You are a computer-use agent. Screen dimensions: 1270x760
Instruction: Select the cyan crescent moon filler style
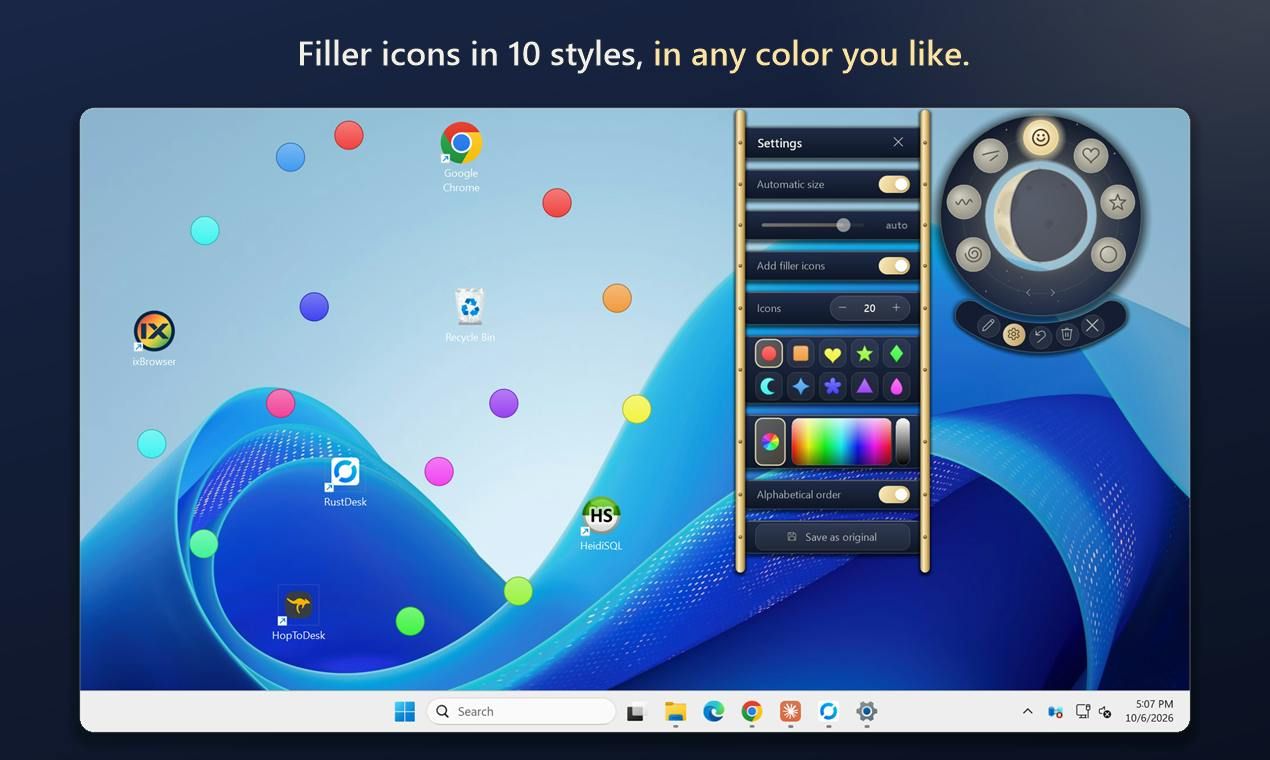(769, 386)
